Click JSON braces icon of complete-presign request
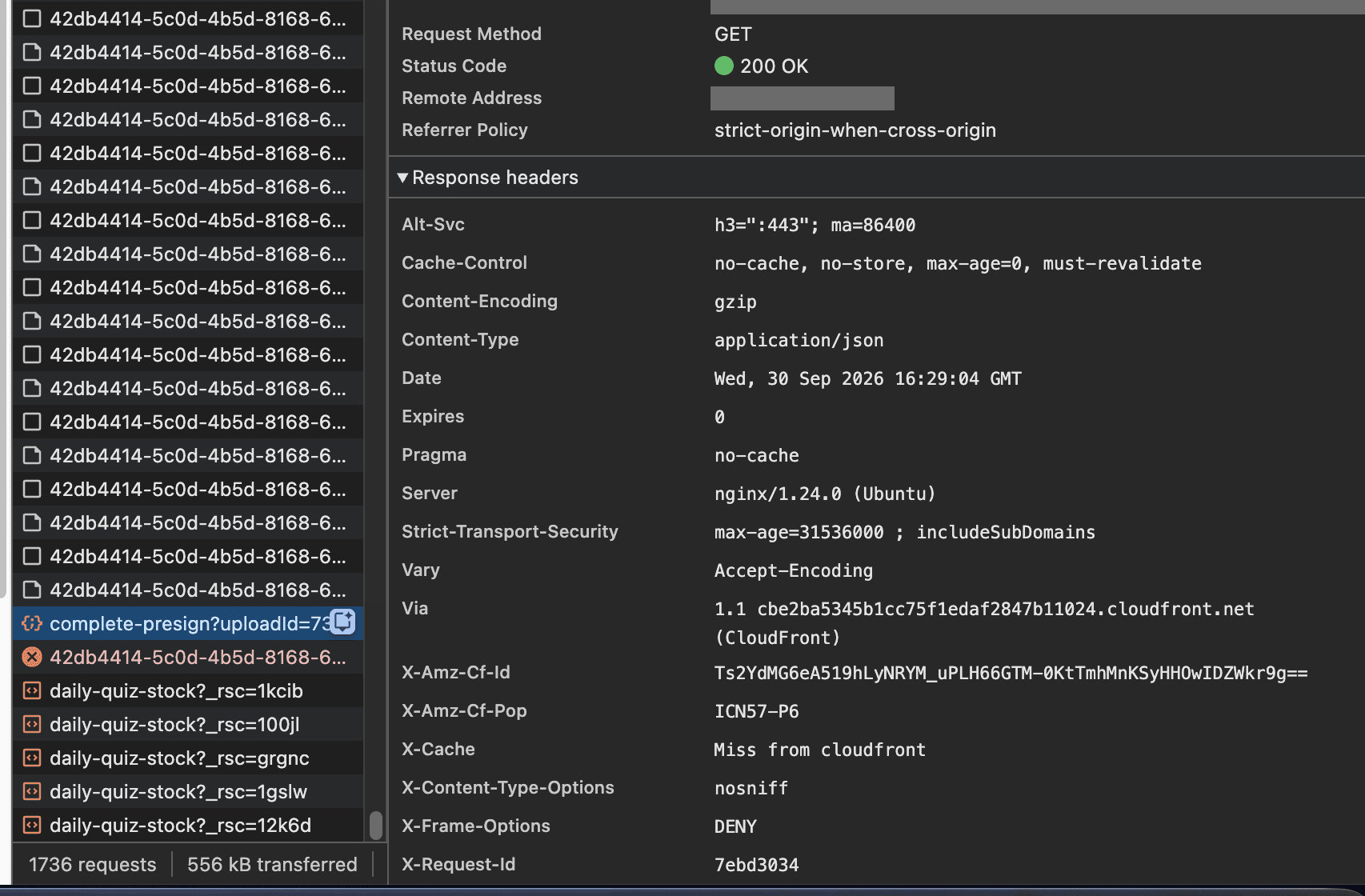 [x=32, y=623]
